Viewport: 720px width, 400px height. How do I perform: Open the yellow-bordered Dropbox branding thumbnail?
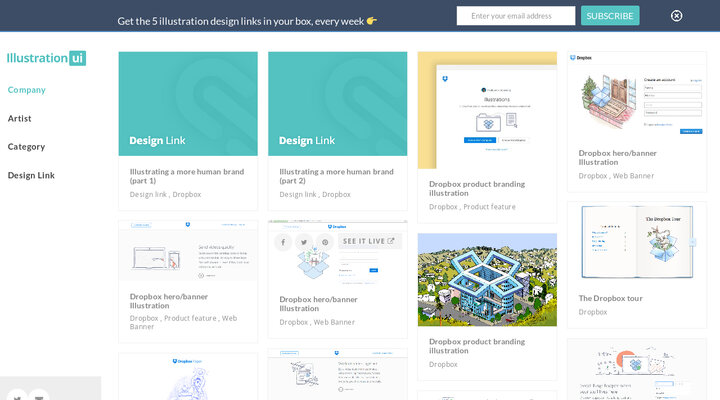[x=487, y=110]
